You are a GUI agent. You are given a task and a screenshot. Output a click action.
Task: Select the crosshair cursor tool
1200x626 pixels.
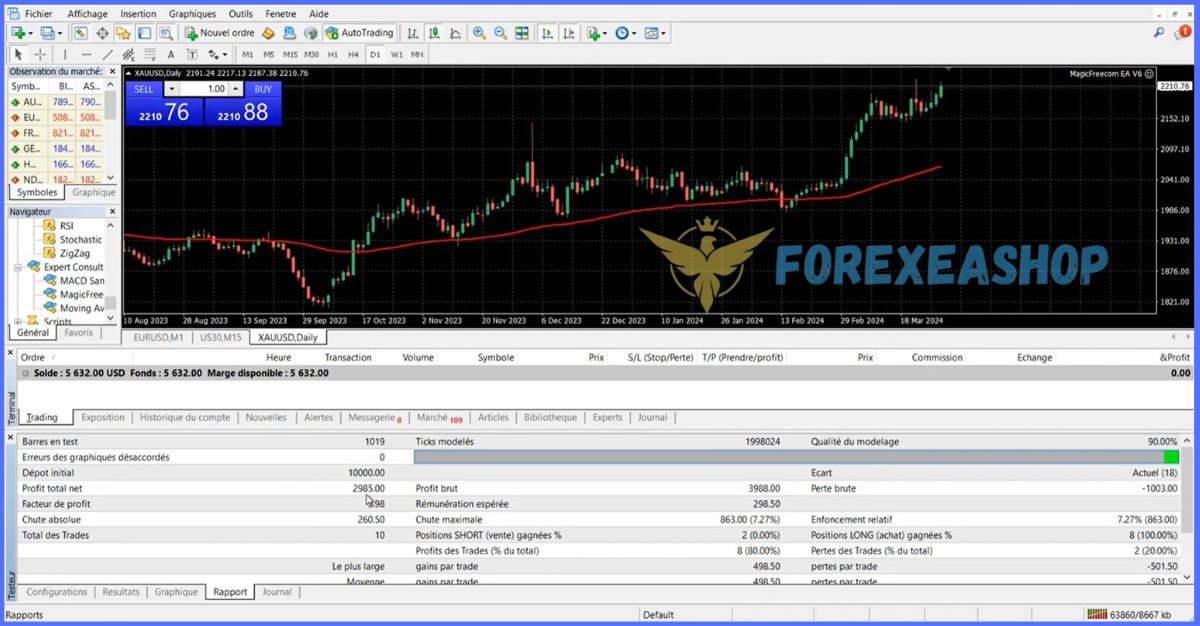point(40,54)
